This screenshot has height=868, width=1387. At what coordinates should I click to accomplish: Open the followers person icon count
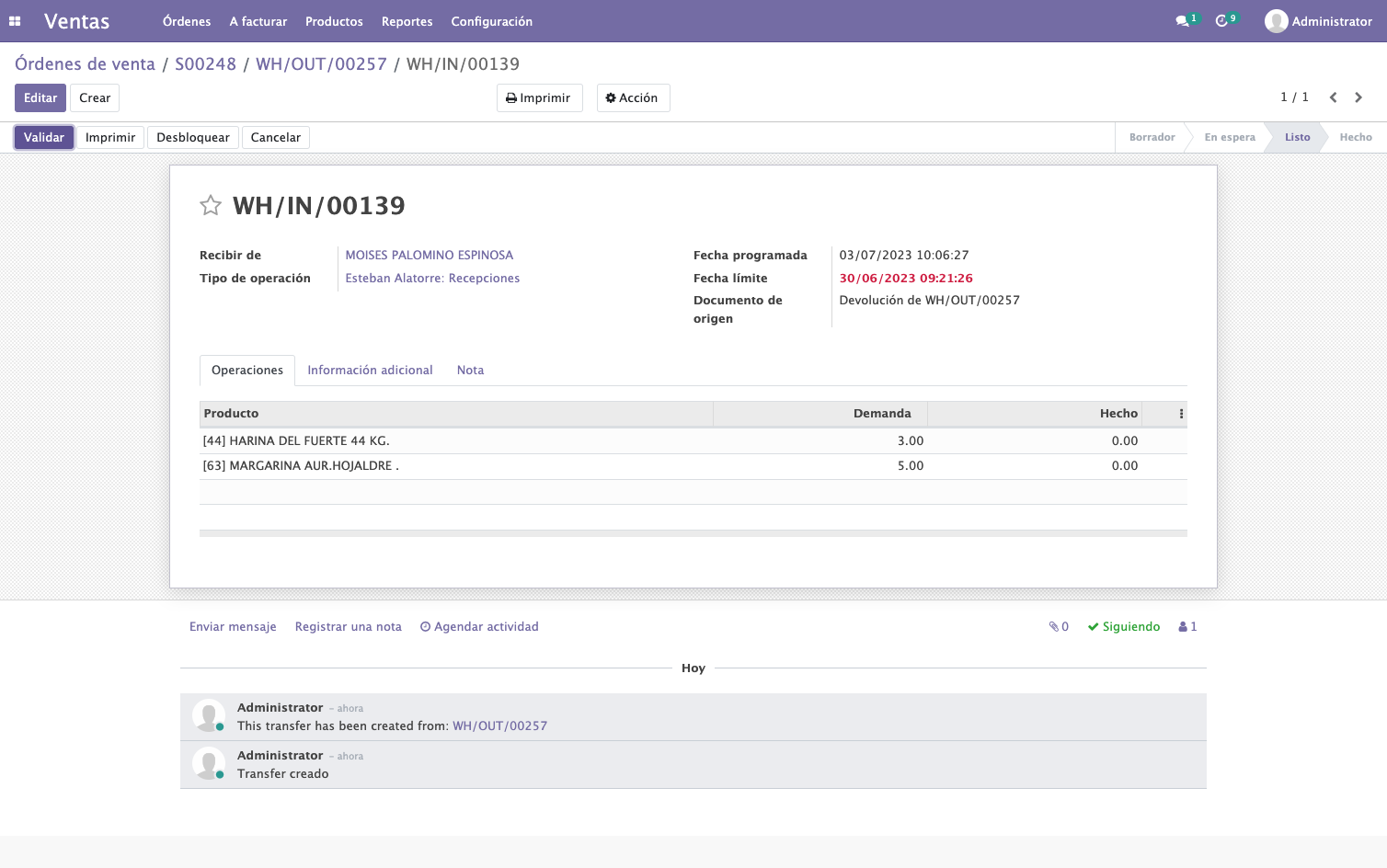1187,627
